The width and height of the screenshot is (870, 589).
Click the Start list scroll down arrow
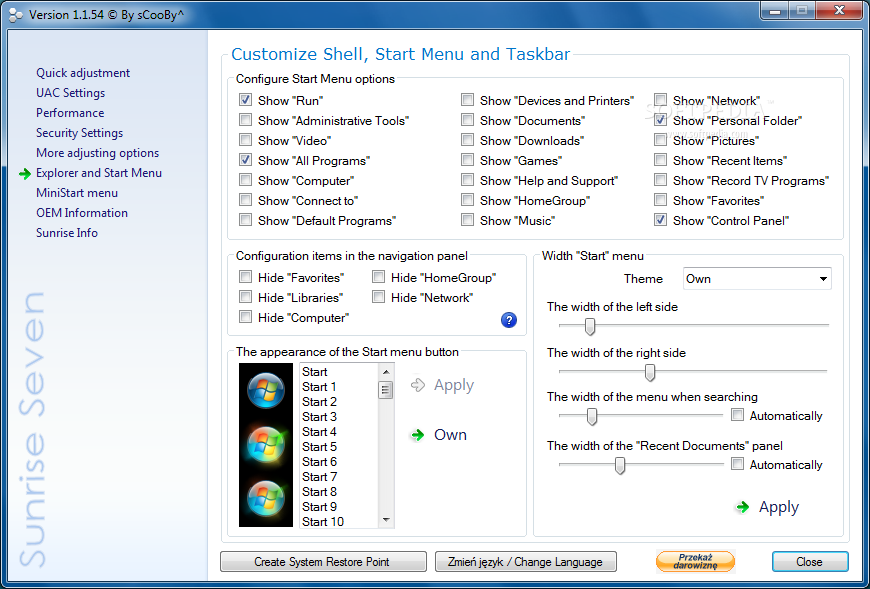tap(386, 520)
